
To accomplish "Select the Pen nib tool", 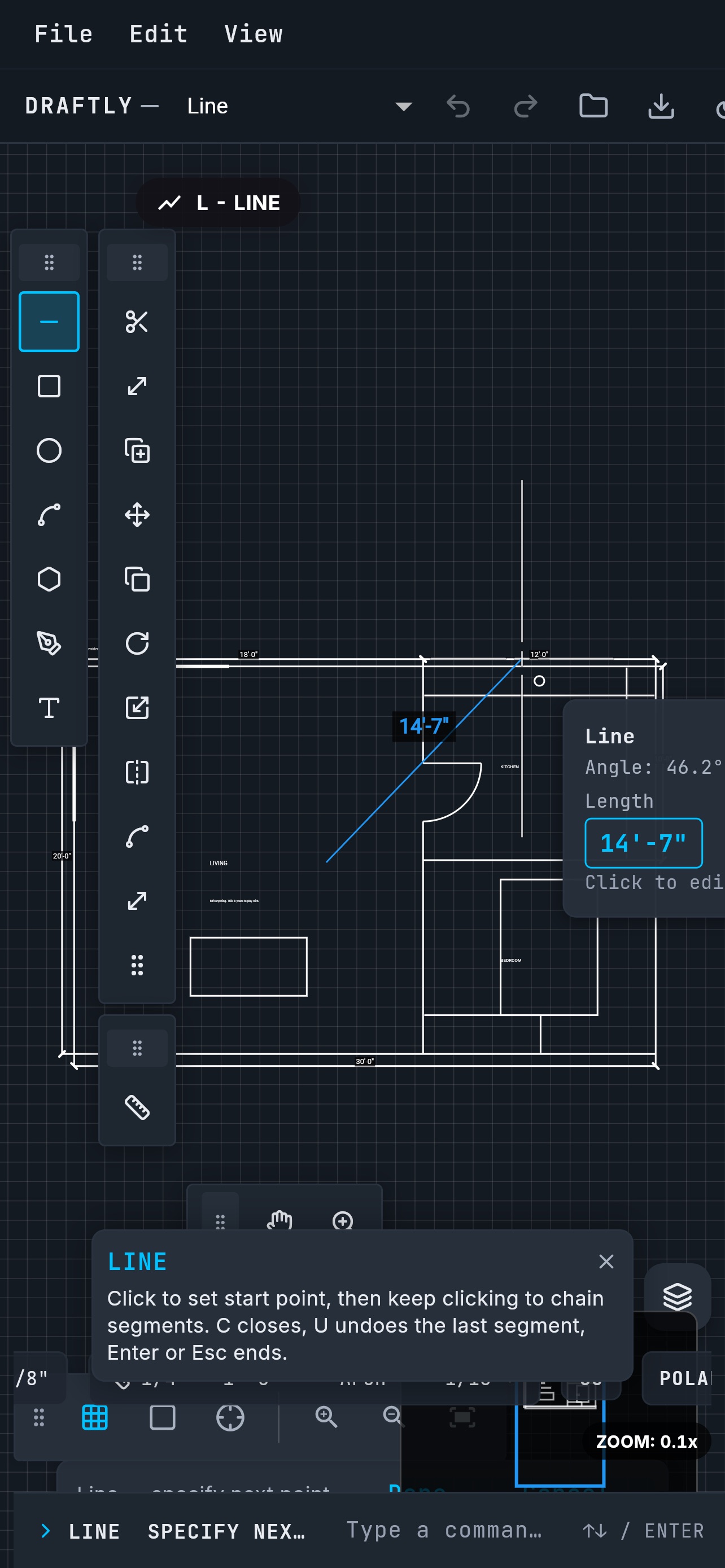I will pyautogui.click(x=49, y=643).
